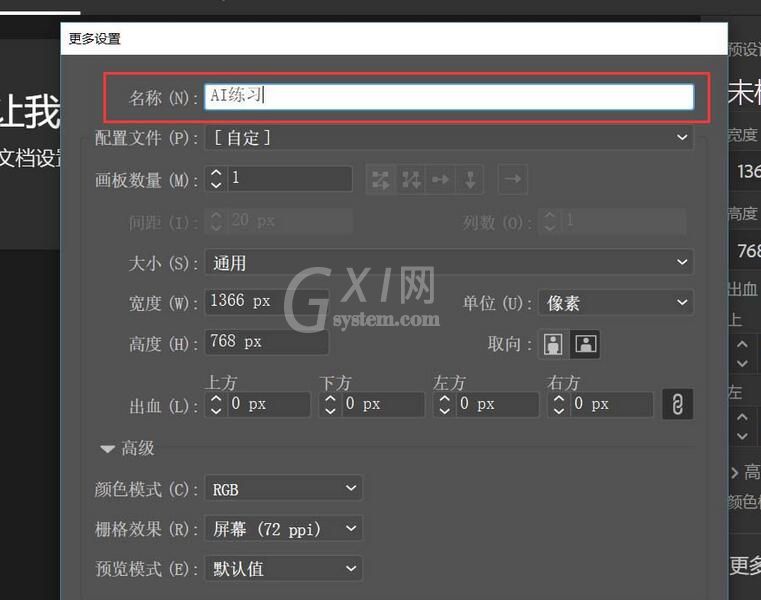Select arrange by row artboard icon
761x600 pixels.
440,180
